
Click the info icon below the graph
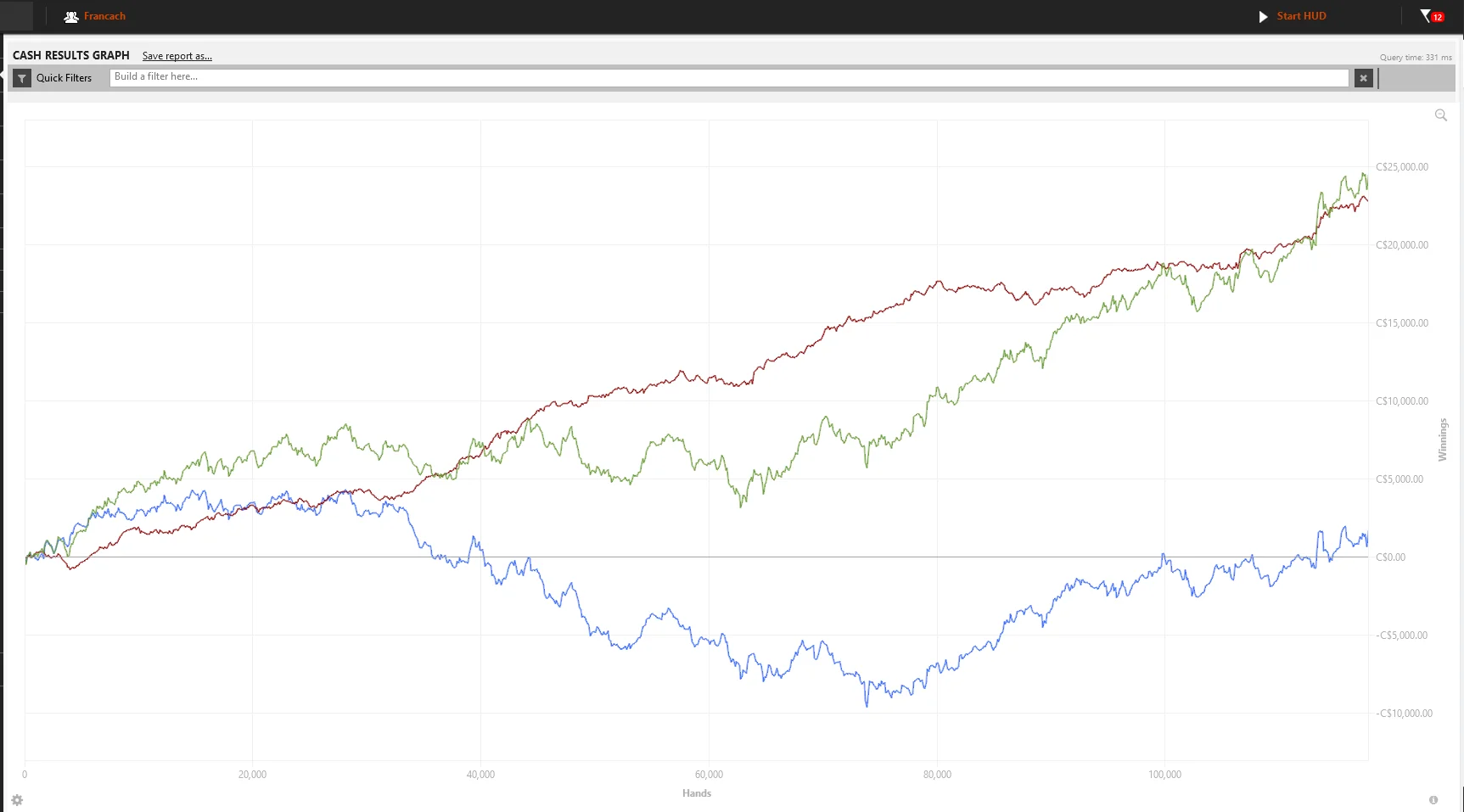coord(1433,800)
